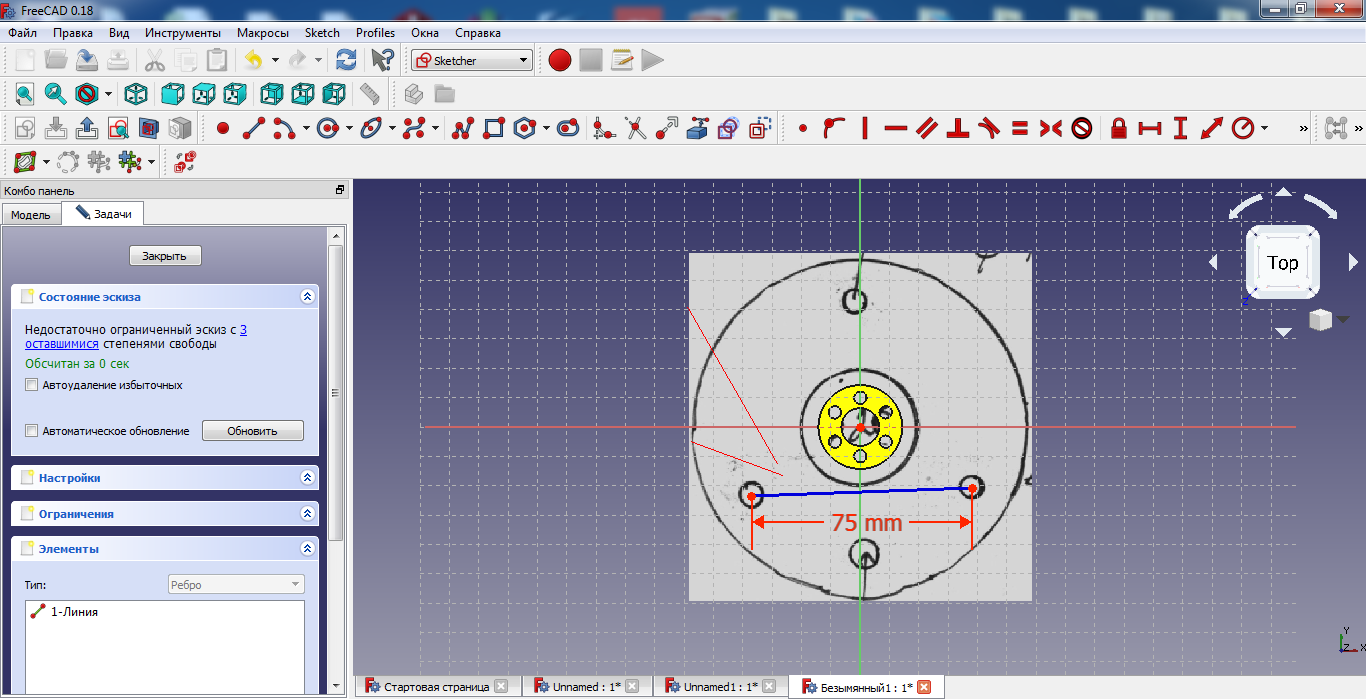Click the Refresh recompute icon
Screen dimensions: 1366x699
(346, 60)
